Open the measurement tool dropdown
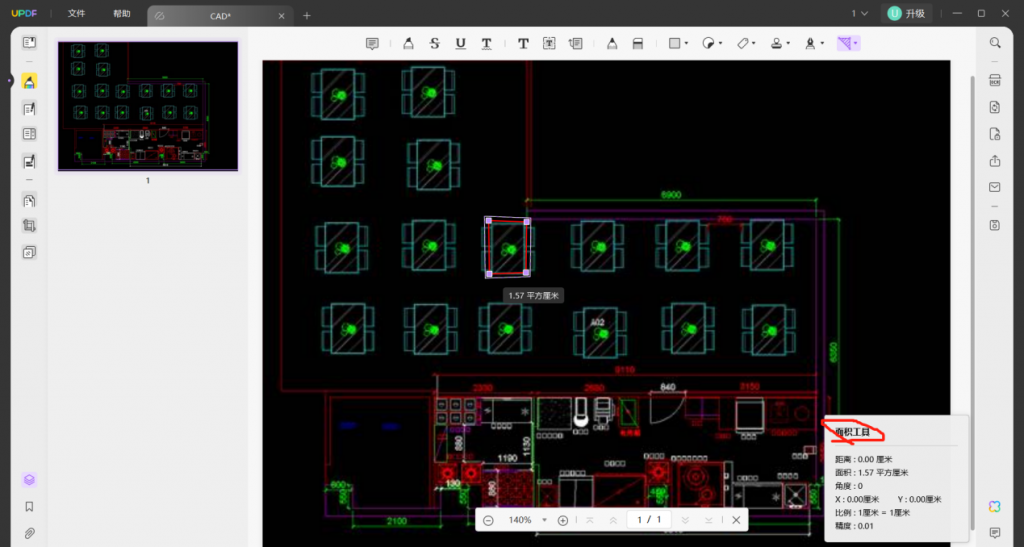This screenshot has width=1024, height=547. pos(856,44)
